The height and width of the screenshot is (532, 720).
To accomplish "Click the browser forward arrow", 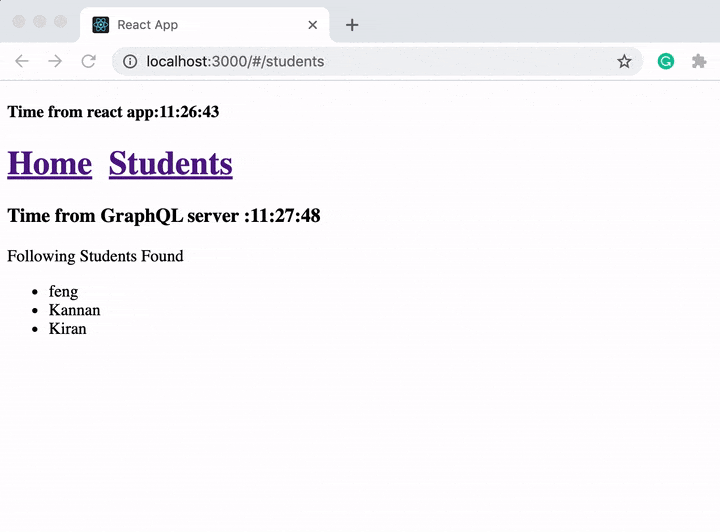I will pyautogui.click(x=55, y=61).
